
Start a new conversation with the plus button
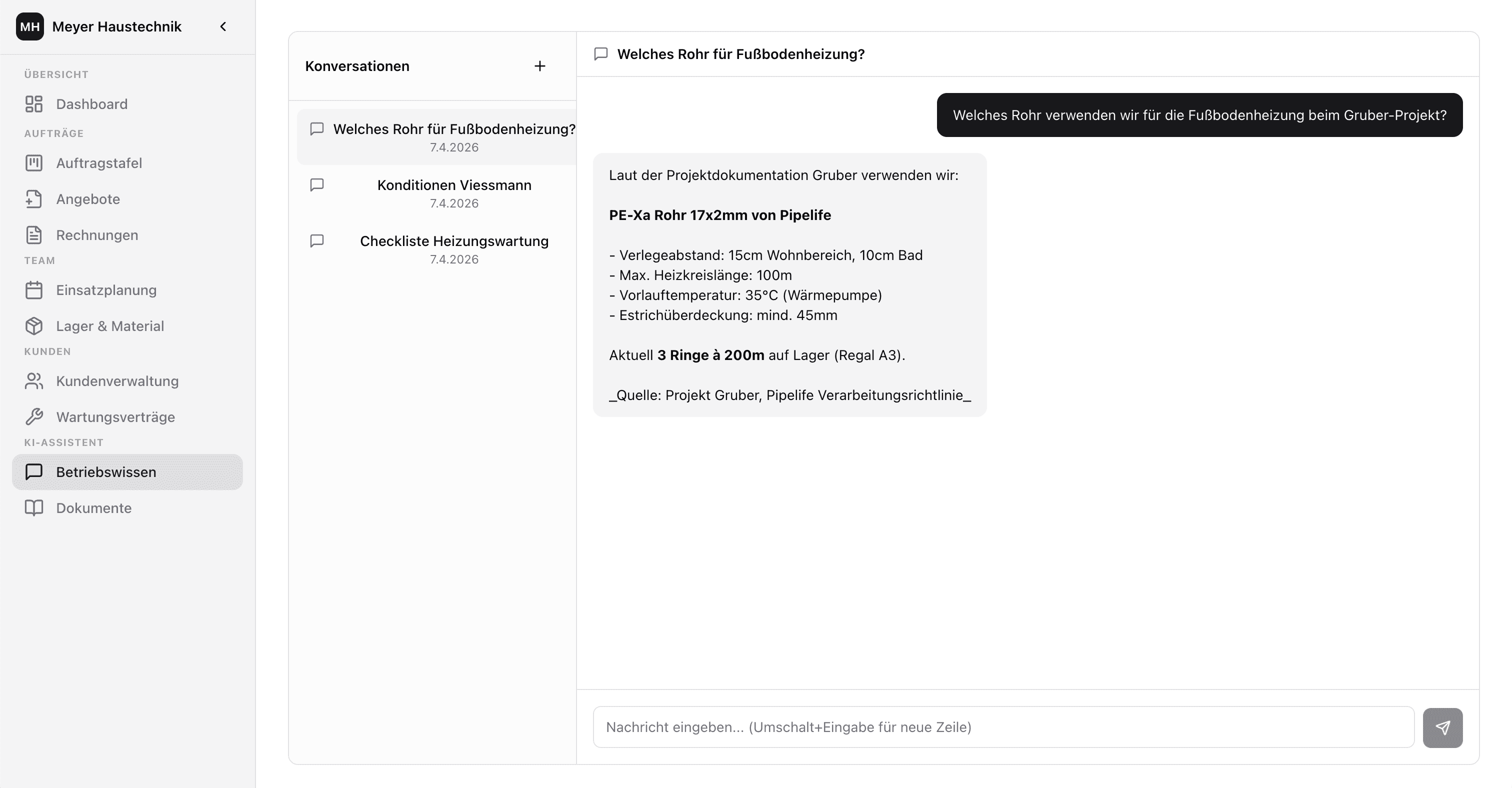[540, 65]
